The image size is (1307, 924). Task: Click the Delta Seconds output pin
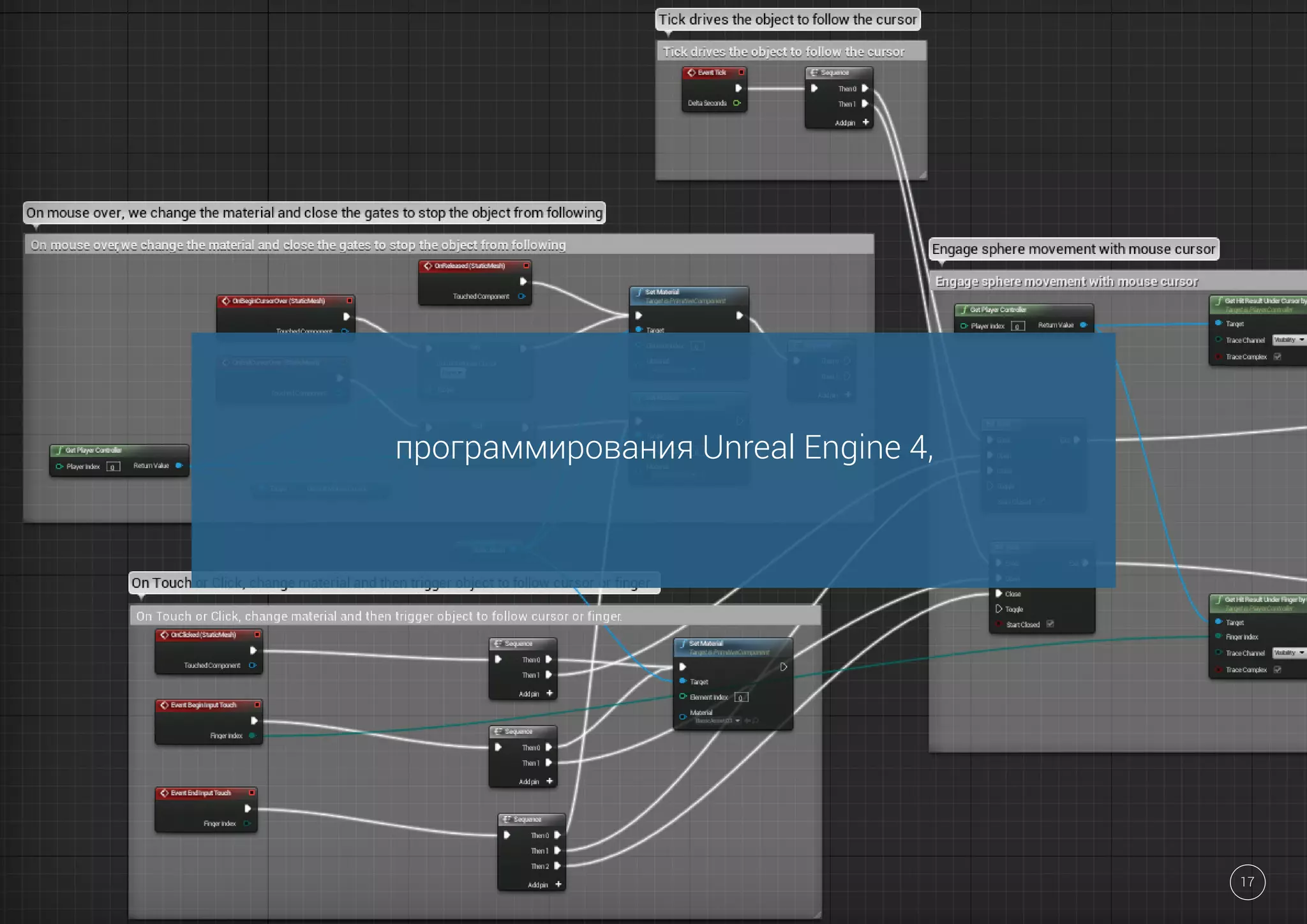pos(737,103)
